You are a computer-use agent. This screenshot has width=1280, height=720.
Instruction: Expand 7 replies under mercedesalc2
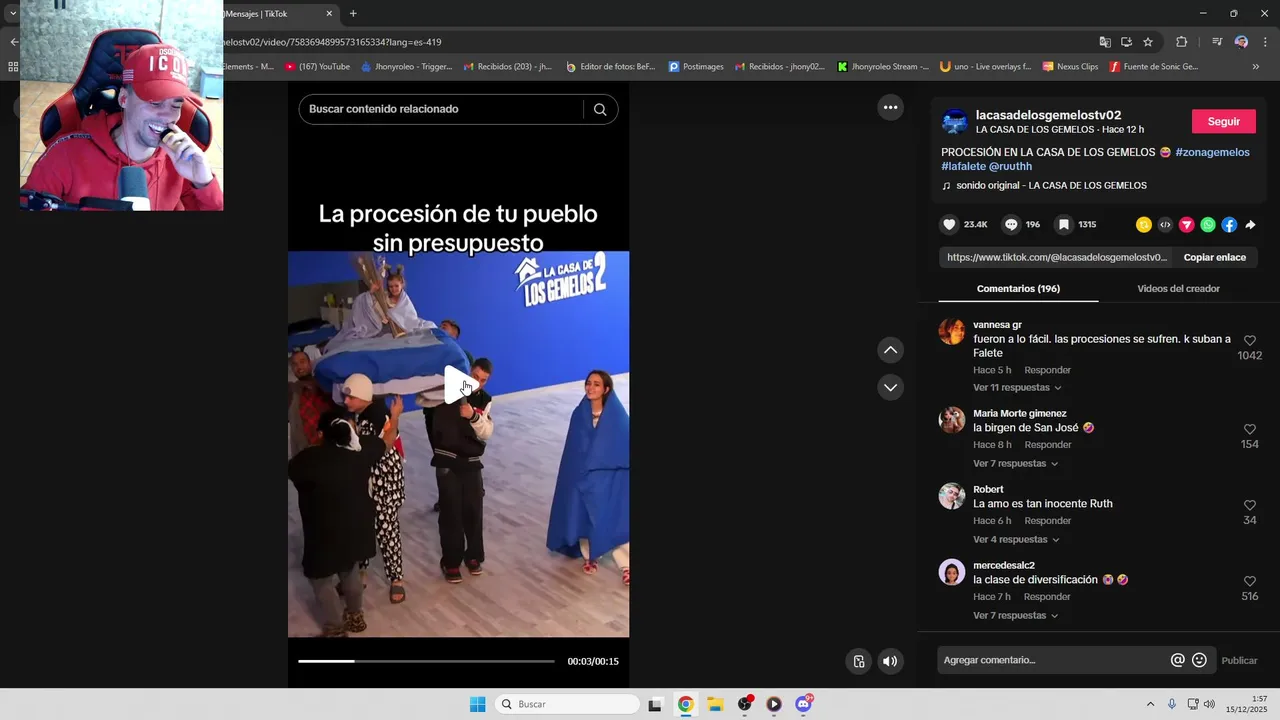click(x=1015, y=616)
